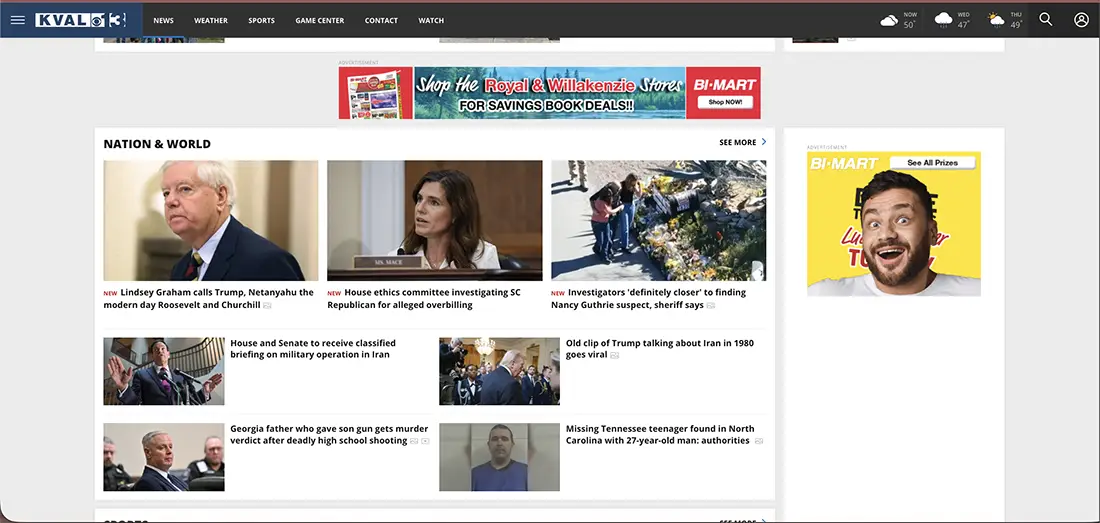Image resolution: width=1100 pixels, height=523 pixels.
Task: Click the mugshot thumbnail for Tennessee teenager story
Action: (x=499, y=457)
